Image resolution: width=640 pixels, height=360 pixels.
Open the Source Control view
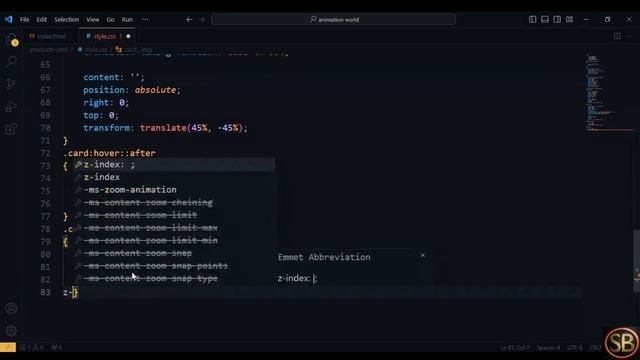coord(11,84)
